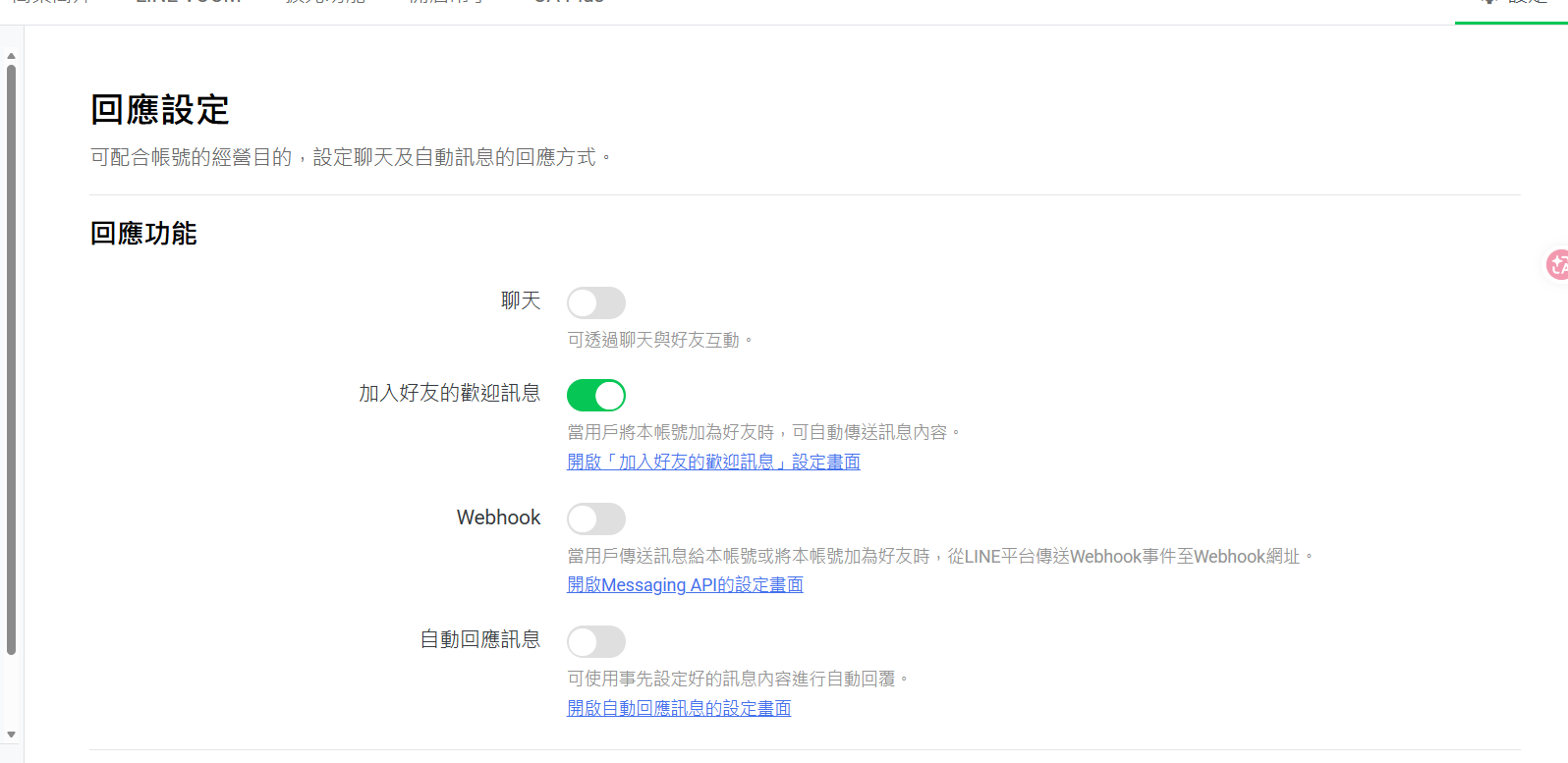Click the vertical scrollbar thumb
This screenshot has width=1568, height=763.
click(11, 359)
